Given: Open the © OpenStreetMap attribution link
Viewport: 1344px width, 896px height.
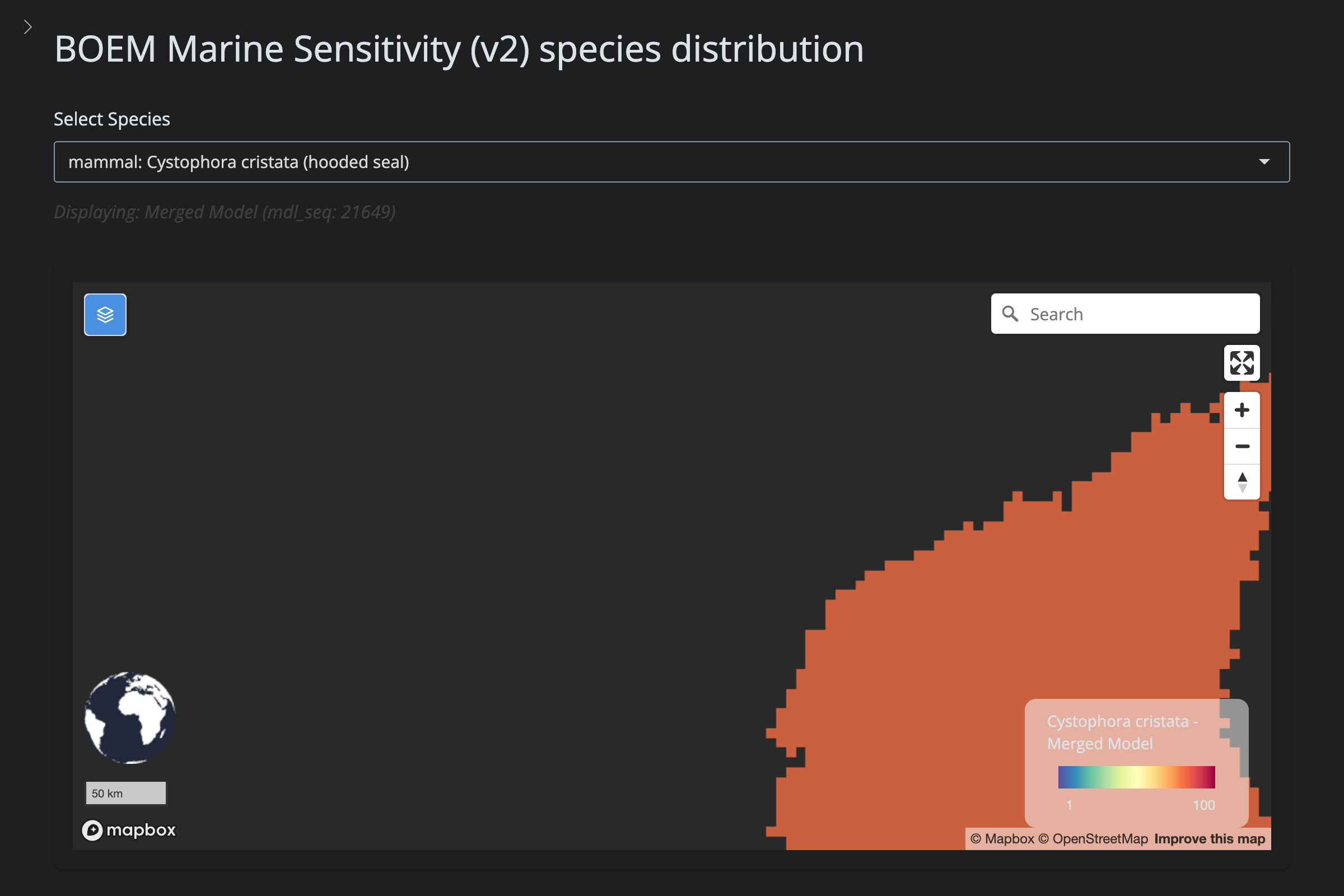Looking at the screenshot, I should pyautogui.click(x=1093, y=839).
